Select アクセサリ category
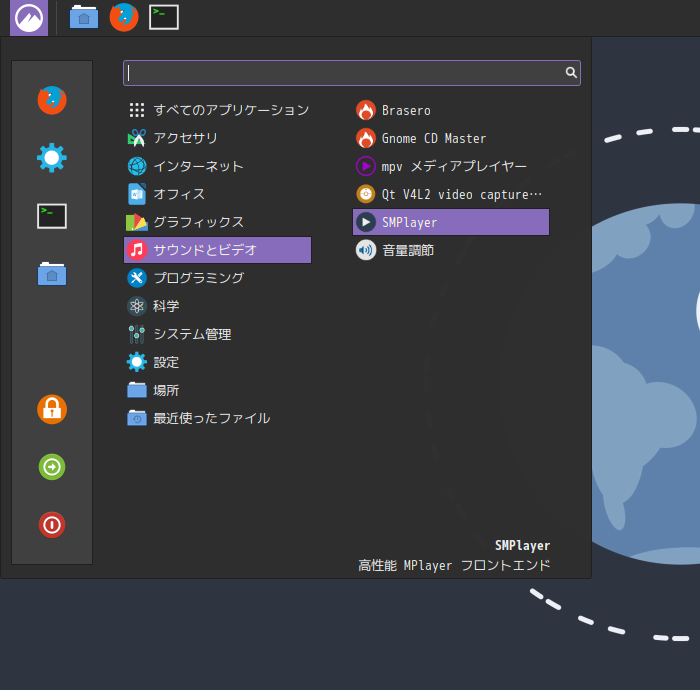 pos(217,138)
